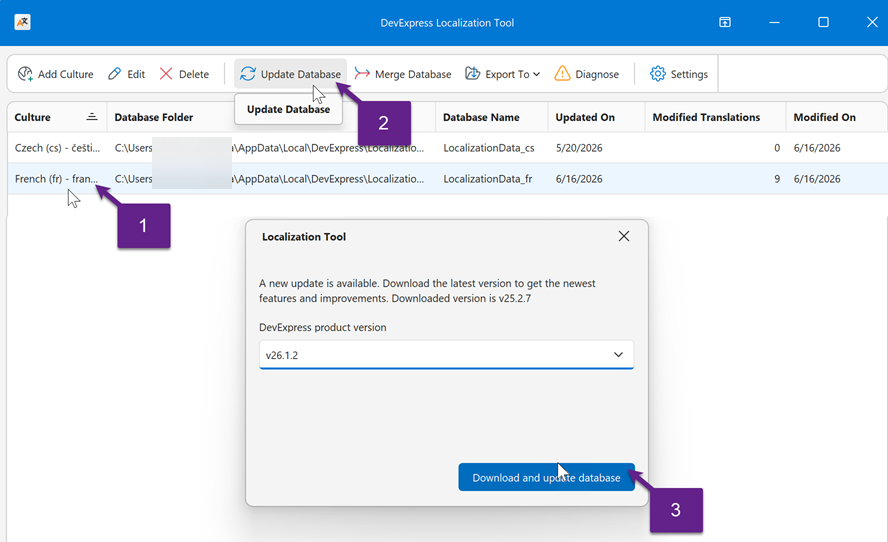Sort by Culture column header
The height and width of the screenshot is (542, 888).
(57, 117)
